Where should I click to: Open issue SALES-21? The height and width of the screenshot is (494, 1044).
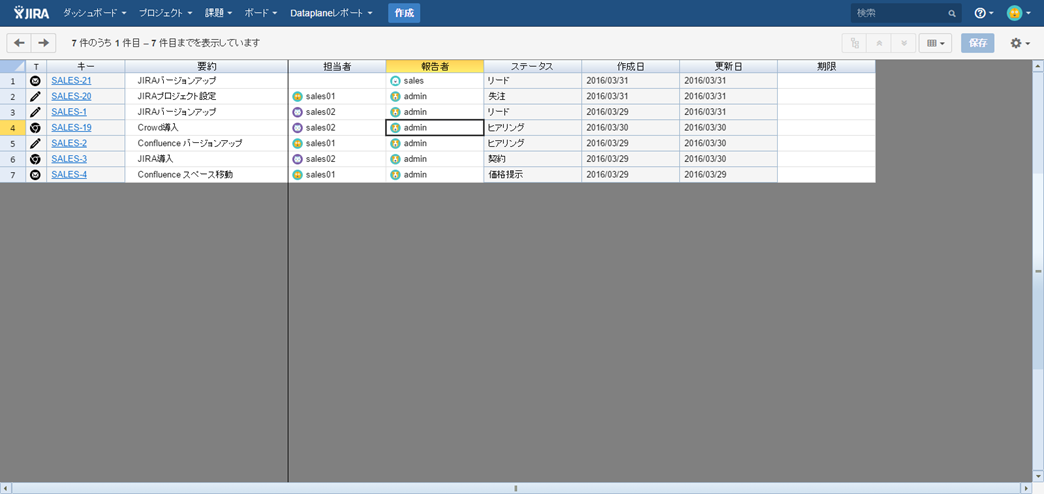tap(71, 81)
